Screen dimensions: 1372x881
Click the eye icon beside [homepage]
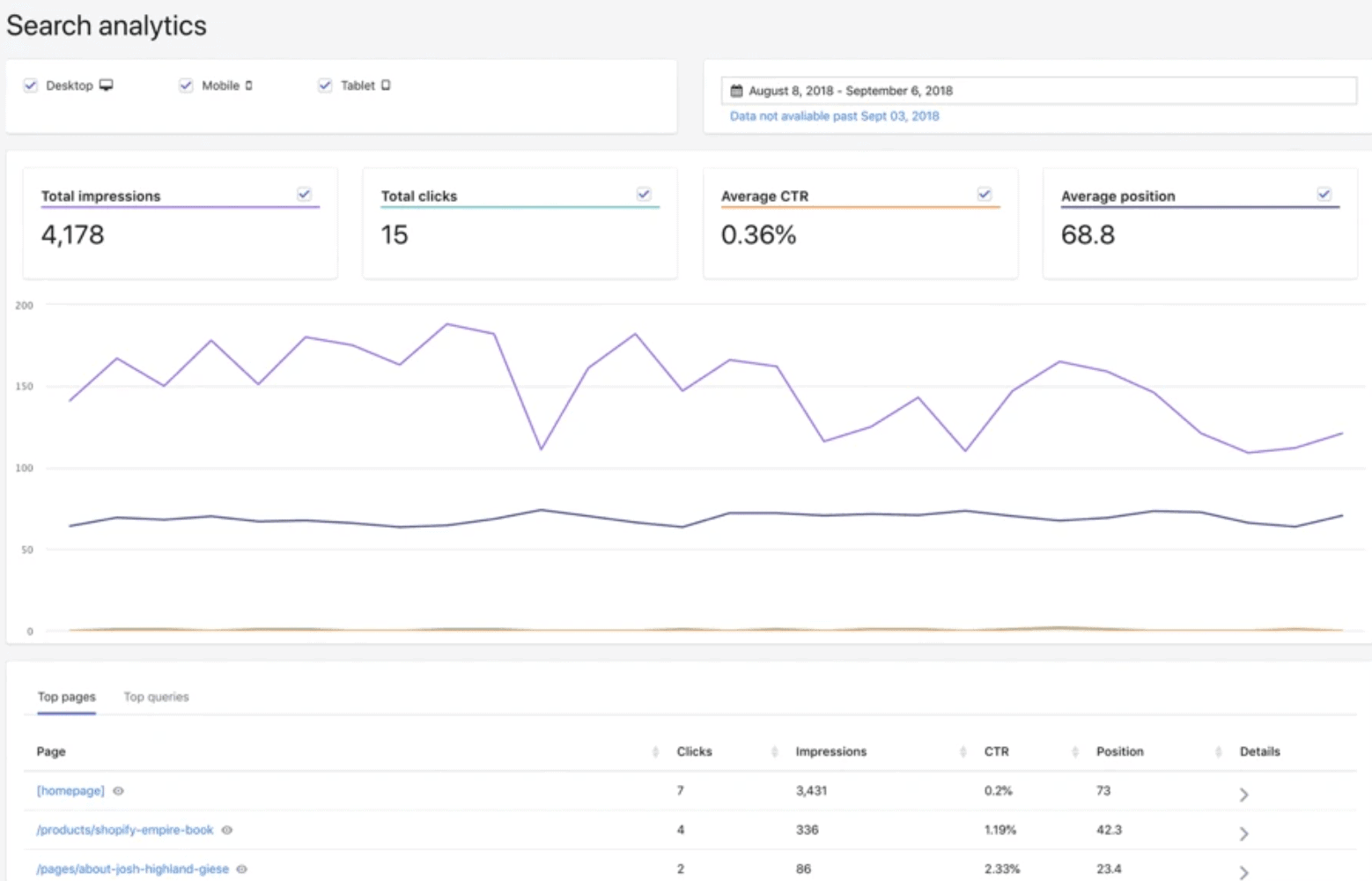118,791
